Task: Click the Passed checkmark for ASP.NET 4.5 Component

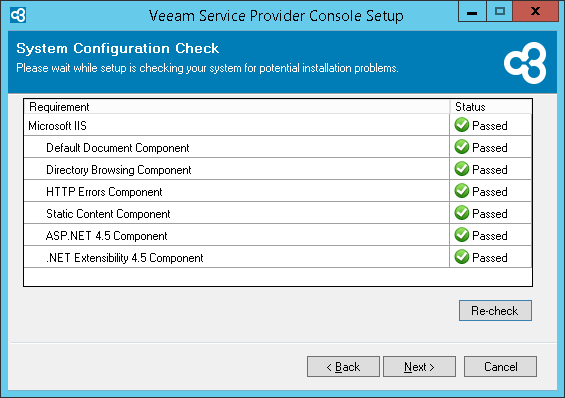Action: coord(462,235)
